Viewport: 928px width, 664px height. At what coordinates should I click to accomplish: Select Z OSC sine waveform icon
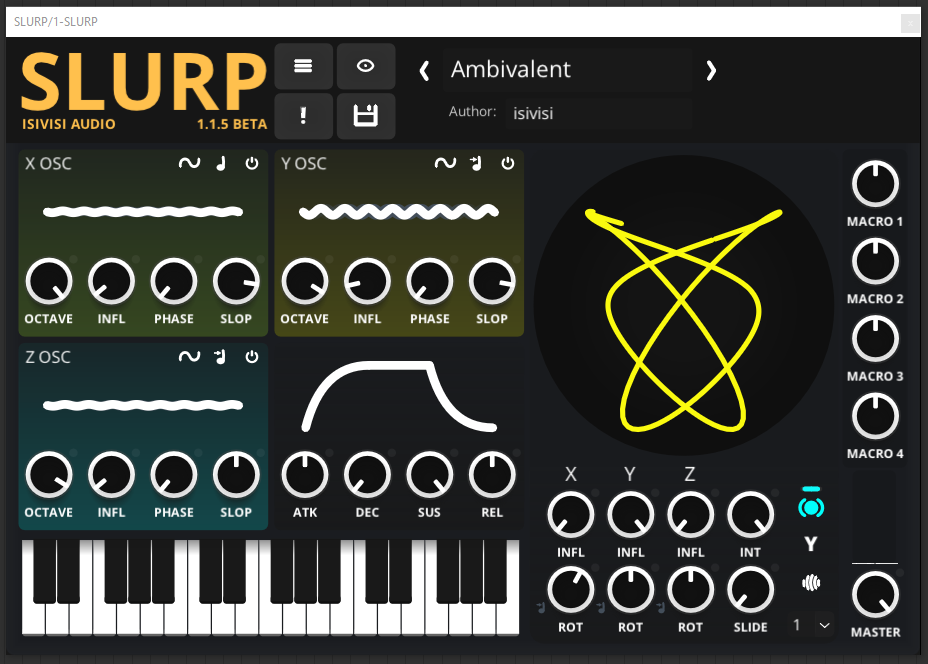pos(189,357)
